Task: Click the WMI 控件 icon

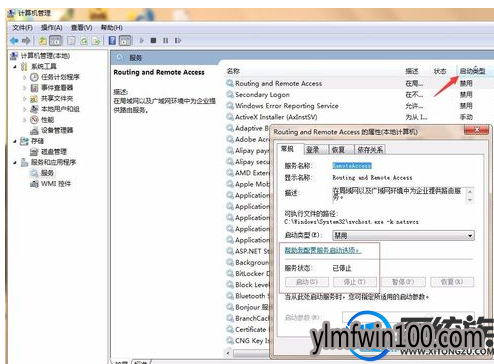Action: pyautogui.click(x=34, y=184)
